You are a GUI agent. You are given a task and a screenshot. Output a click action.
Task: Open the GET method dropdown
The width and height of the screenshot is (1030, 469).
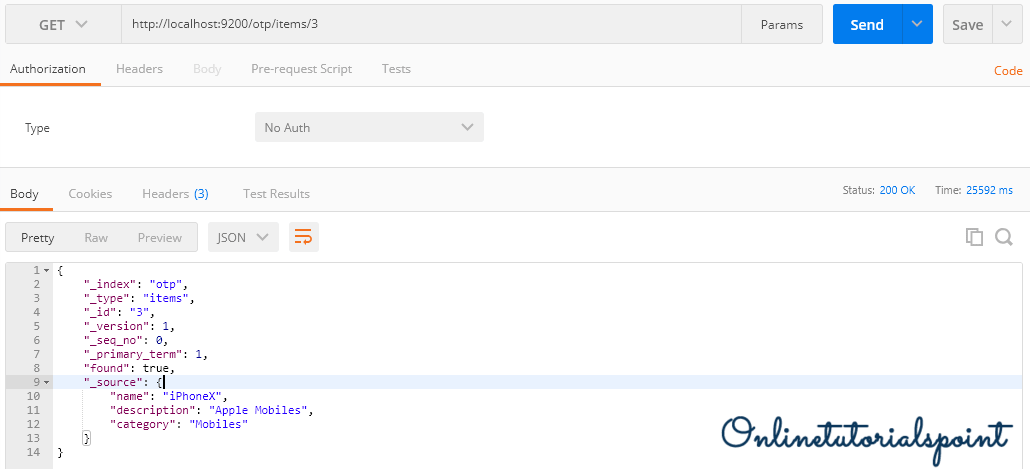click(x=63, y=25)
